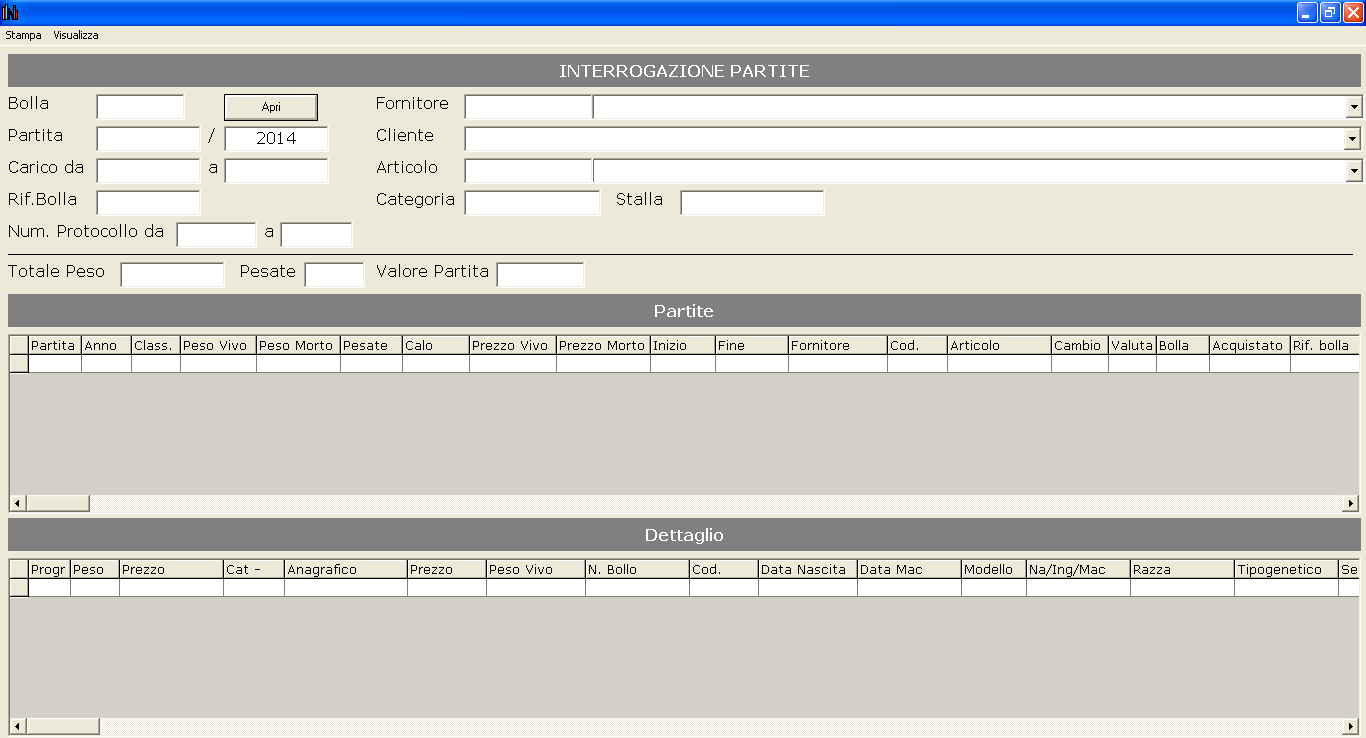Click the Peso Vivo header in Partite grid
The image size is (1366, 738).
(x=218, y=345)
